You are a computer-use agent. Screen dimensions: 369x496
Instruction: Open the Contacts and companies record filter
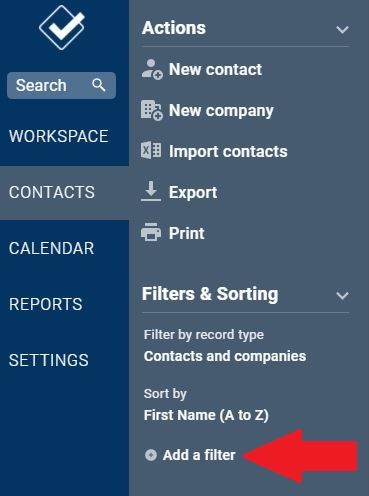(x=225, y=356)
